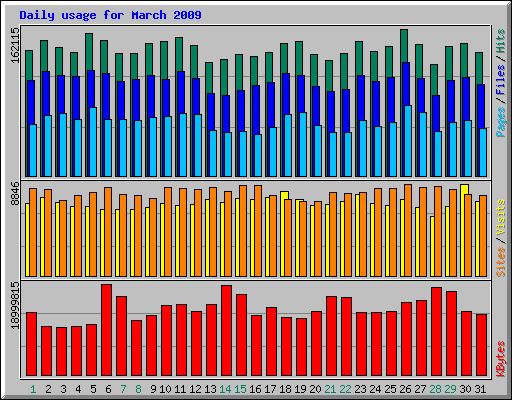The width and height of the screenshot is (512, 400).
Task: Click the cyan 'Pages' legend label
Action: click(x=500, y=122)
